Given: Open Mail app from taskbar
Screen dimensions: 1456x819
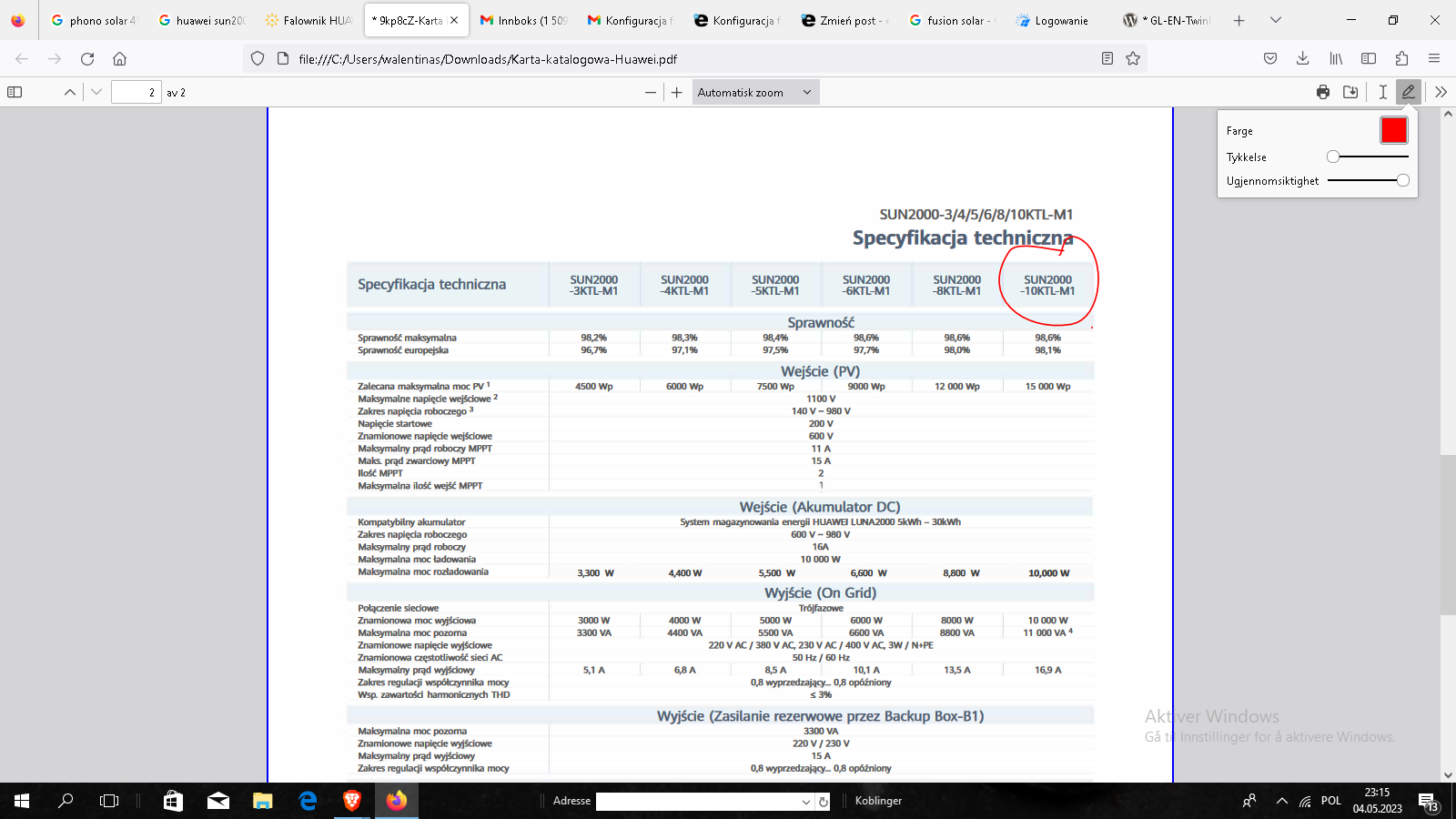Looking at the screenshot, I should click(x=218, y=801).
